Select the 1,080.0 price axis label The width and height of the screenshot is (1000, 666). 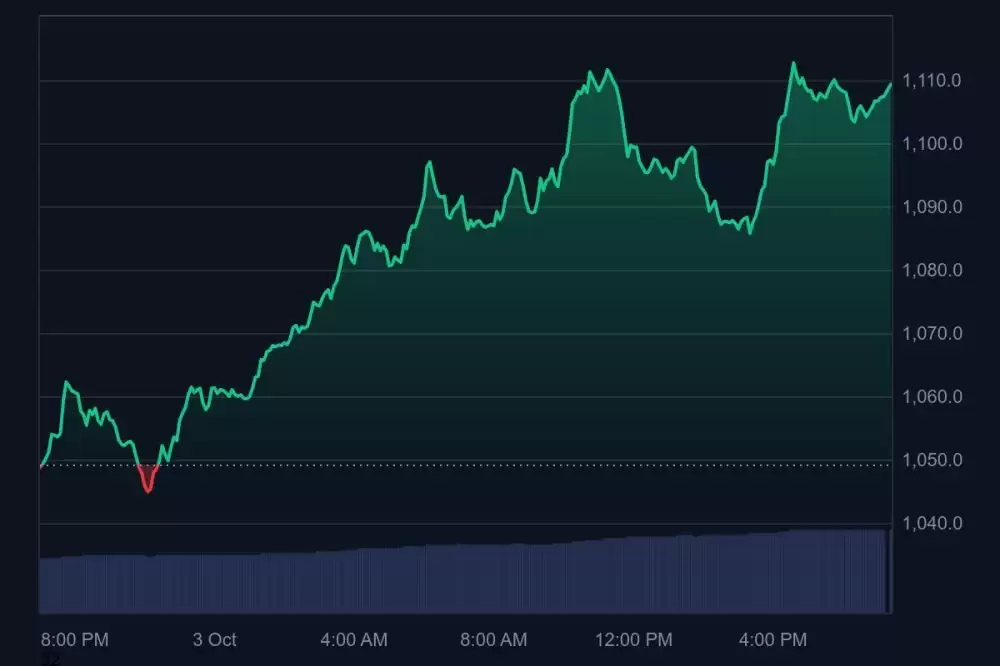[x=932, y=270]
